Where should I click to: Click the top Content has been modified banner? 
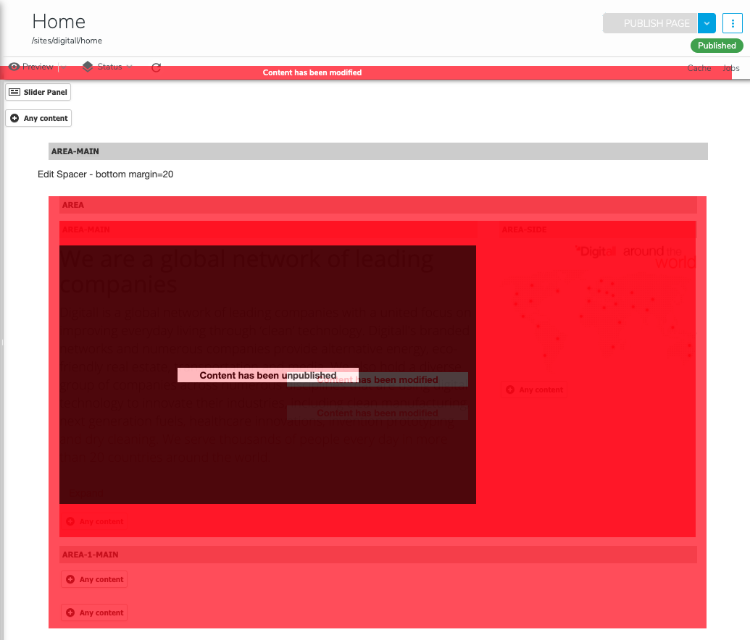pyautogui.click(x=366, y=73)
